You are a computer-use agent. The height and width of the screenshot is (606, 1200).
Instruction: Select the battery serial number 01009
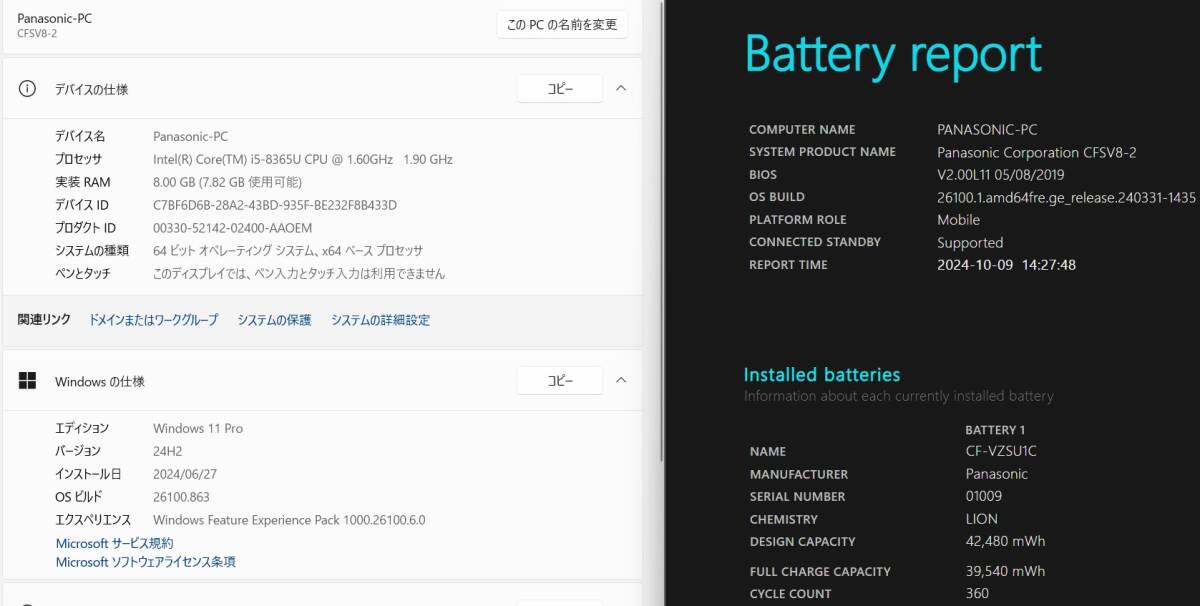pos(983,497)
